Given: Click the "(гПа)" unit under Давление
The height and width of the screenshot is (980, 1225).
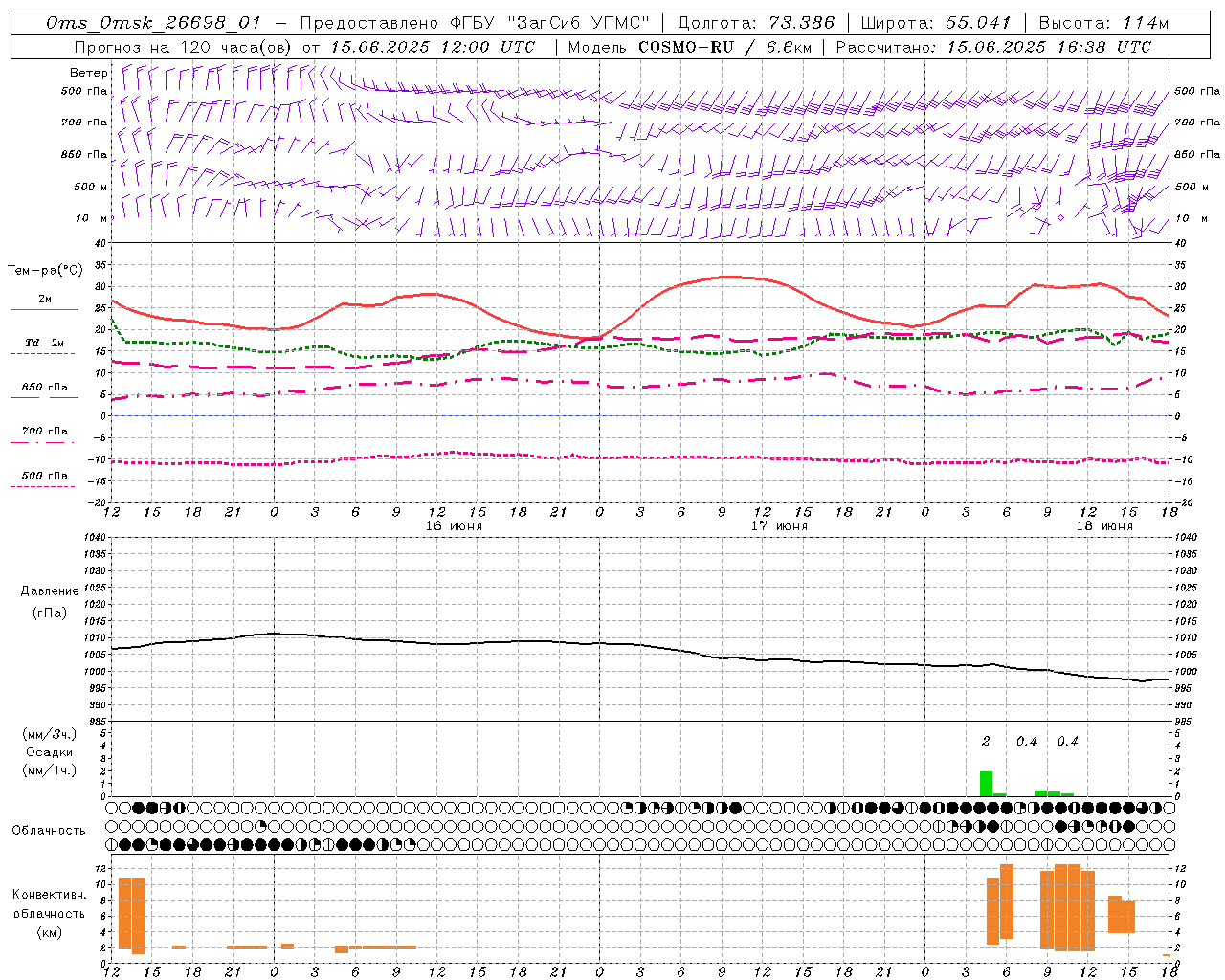Looking at the screenshot, I should click(50, 612).
